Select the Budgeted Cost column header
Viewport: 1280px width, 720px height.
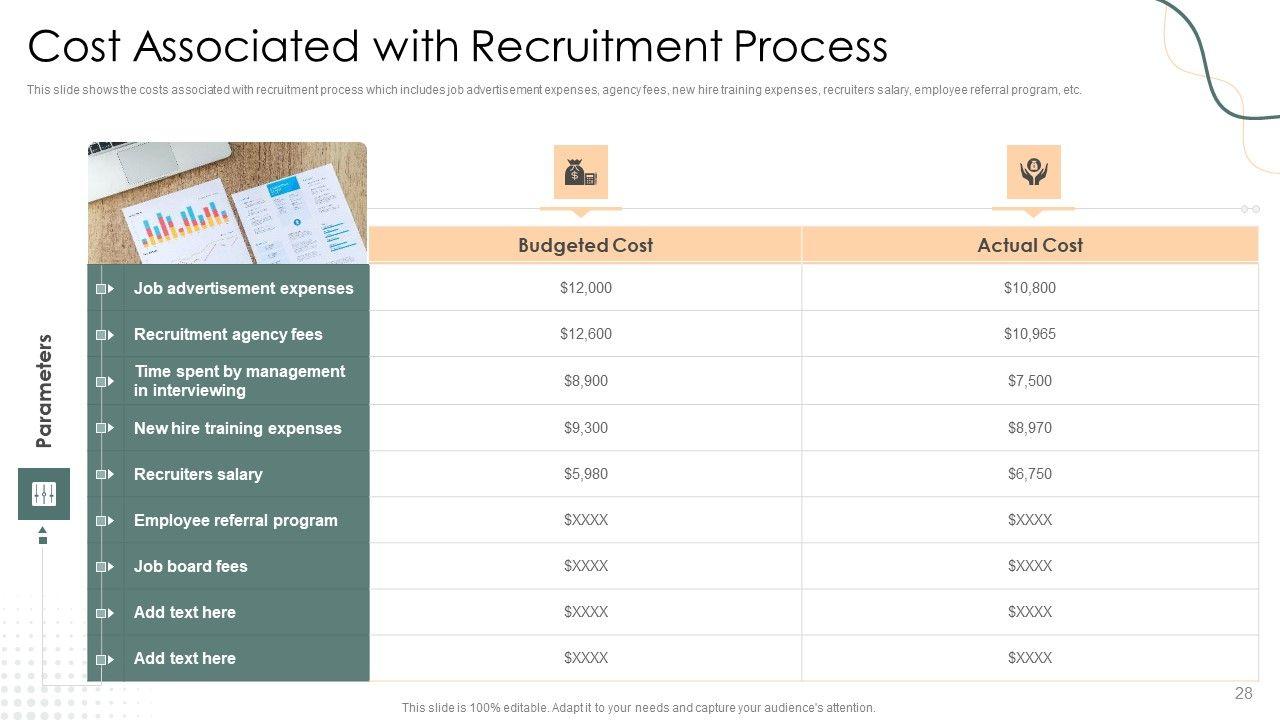click(585, 245)
